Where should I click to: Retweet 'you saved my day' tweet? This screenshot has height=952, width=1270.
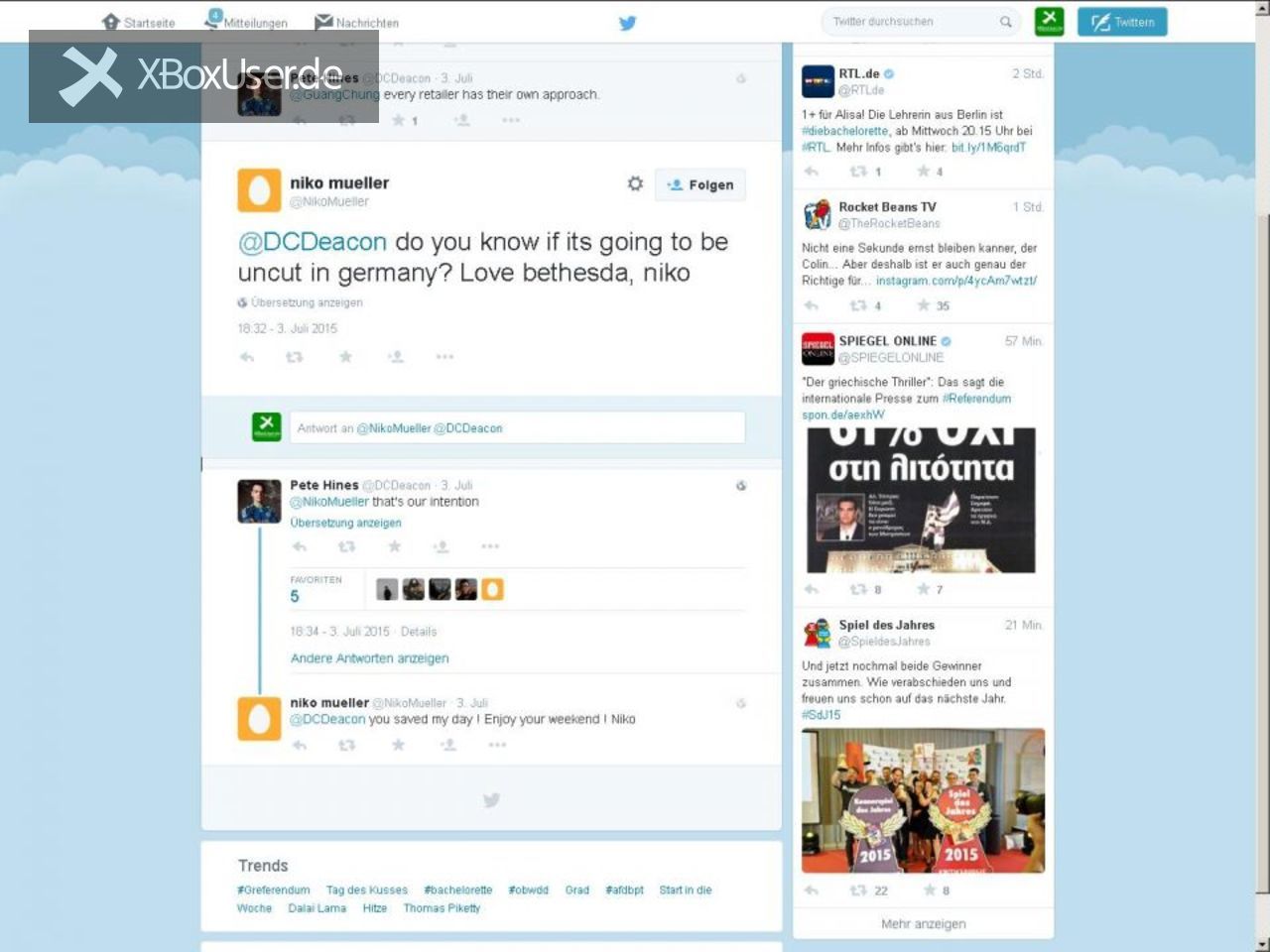pyautogui.click(x=346, y=745)
